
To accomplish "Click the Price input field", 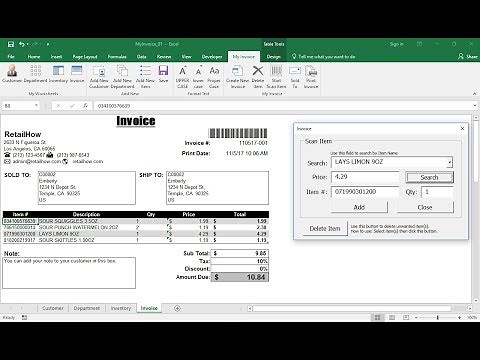I will 365,177.
